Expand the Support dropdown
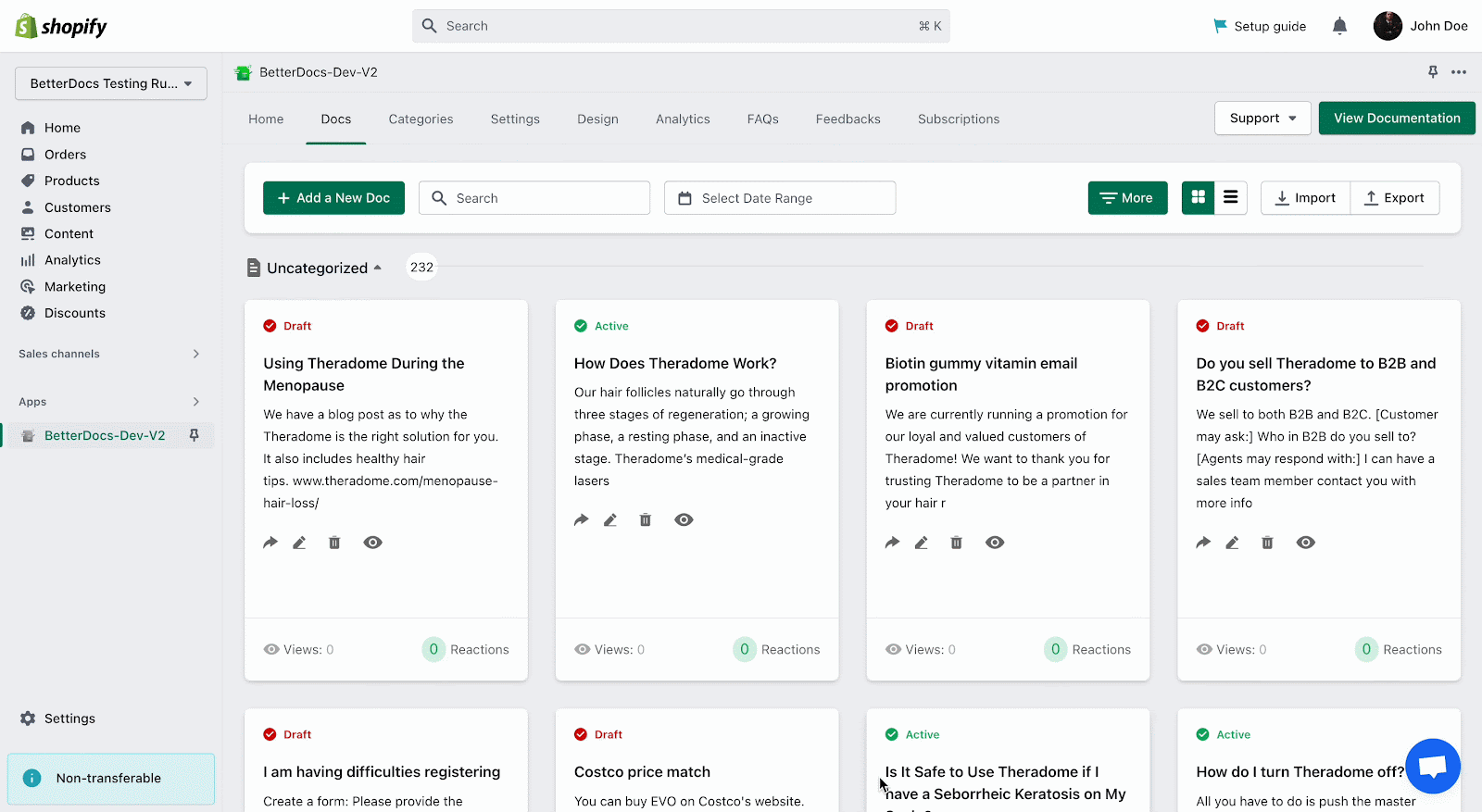This screenshot has width=1482, height=812. click(x=1263, y=119)
